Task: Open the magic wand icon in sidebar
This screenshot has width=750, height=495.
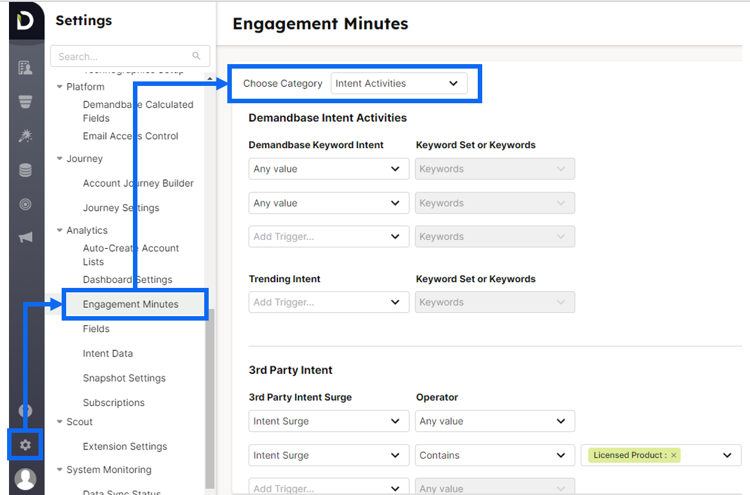Action: (x=25, y=136)
